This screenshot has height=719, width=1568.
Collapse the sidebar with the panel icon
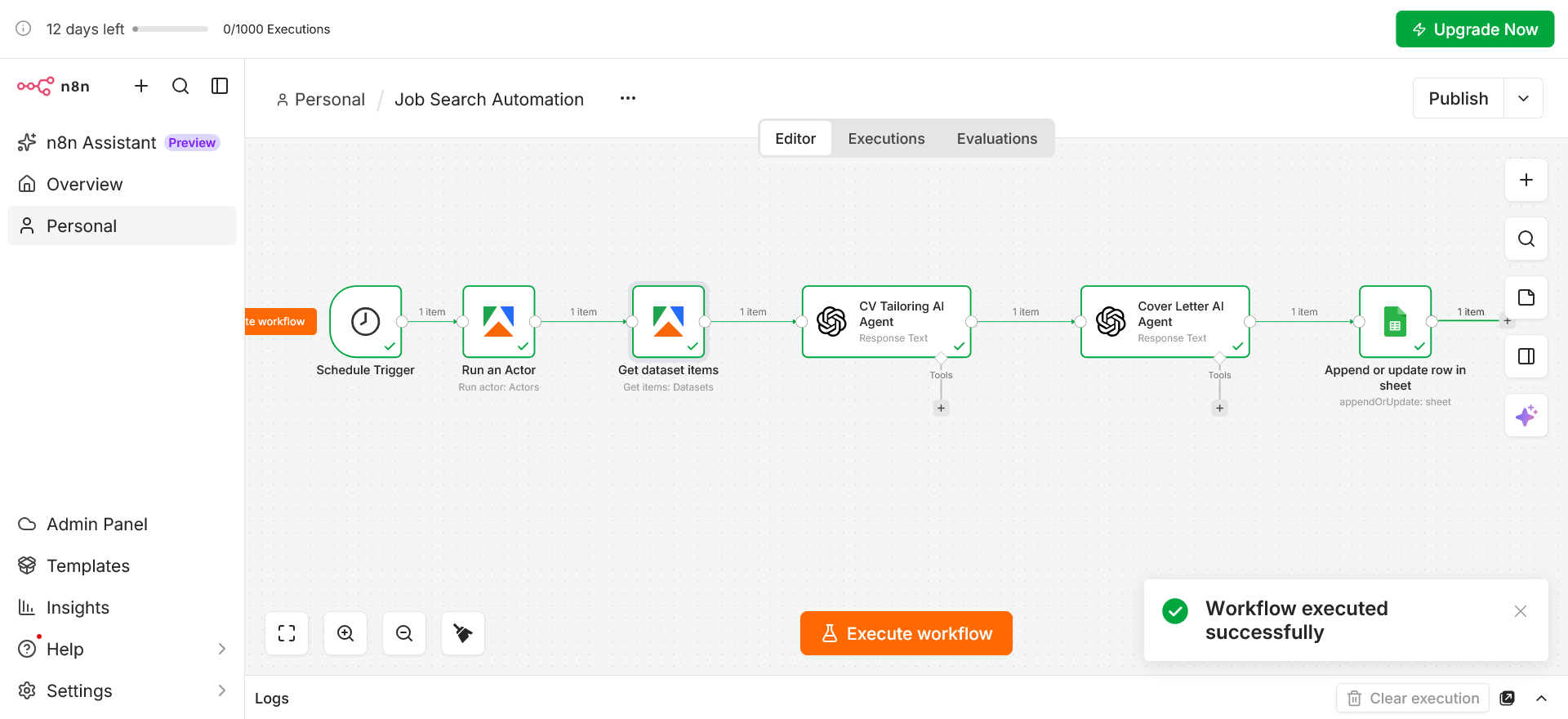(x=220, y=86)
